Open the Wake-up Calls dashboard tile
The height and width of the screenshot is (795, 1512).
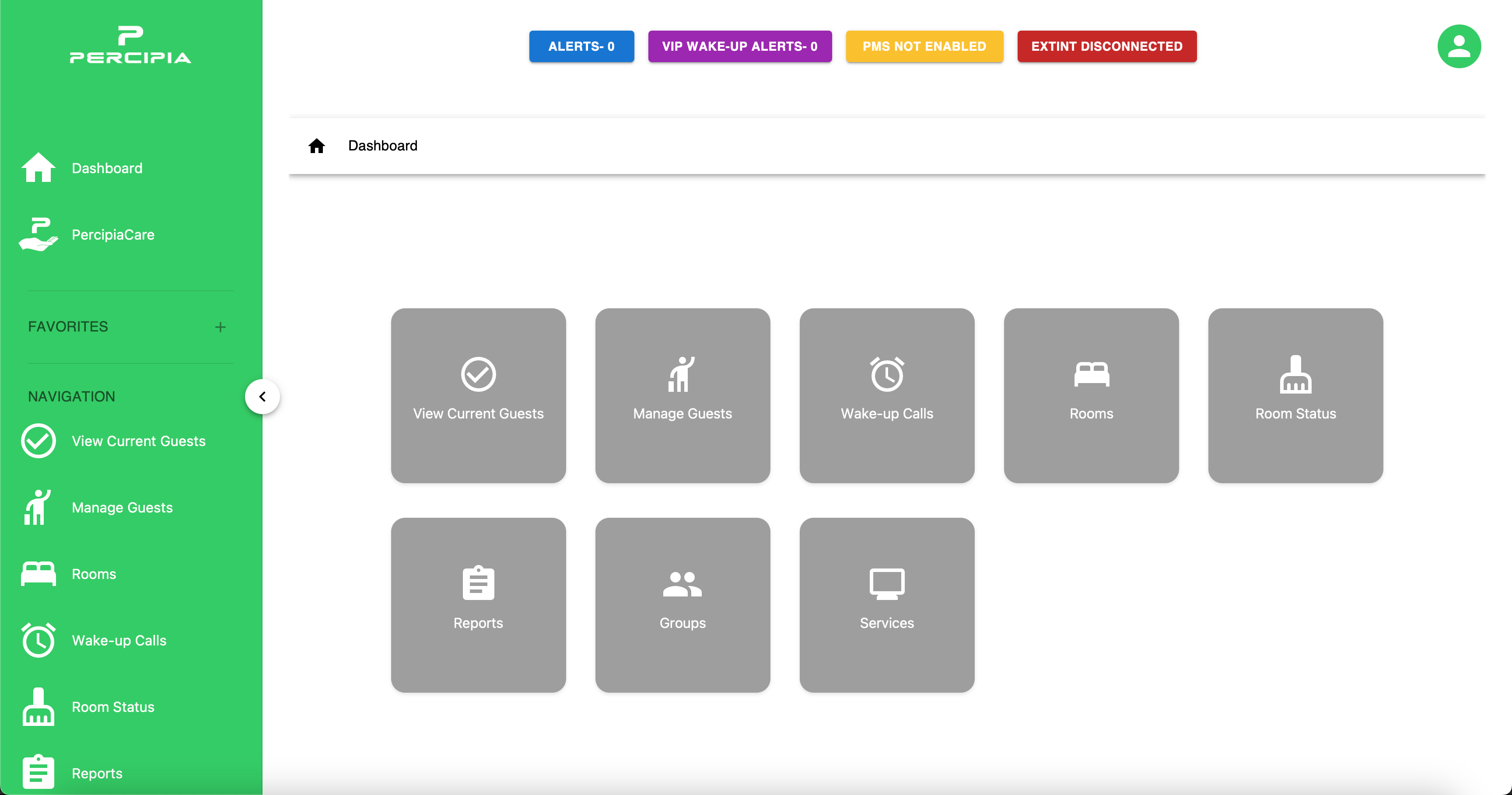(x=886, y=395)
